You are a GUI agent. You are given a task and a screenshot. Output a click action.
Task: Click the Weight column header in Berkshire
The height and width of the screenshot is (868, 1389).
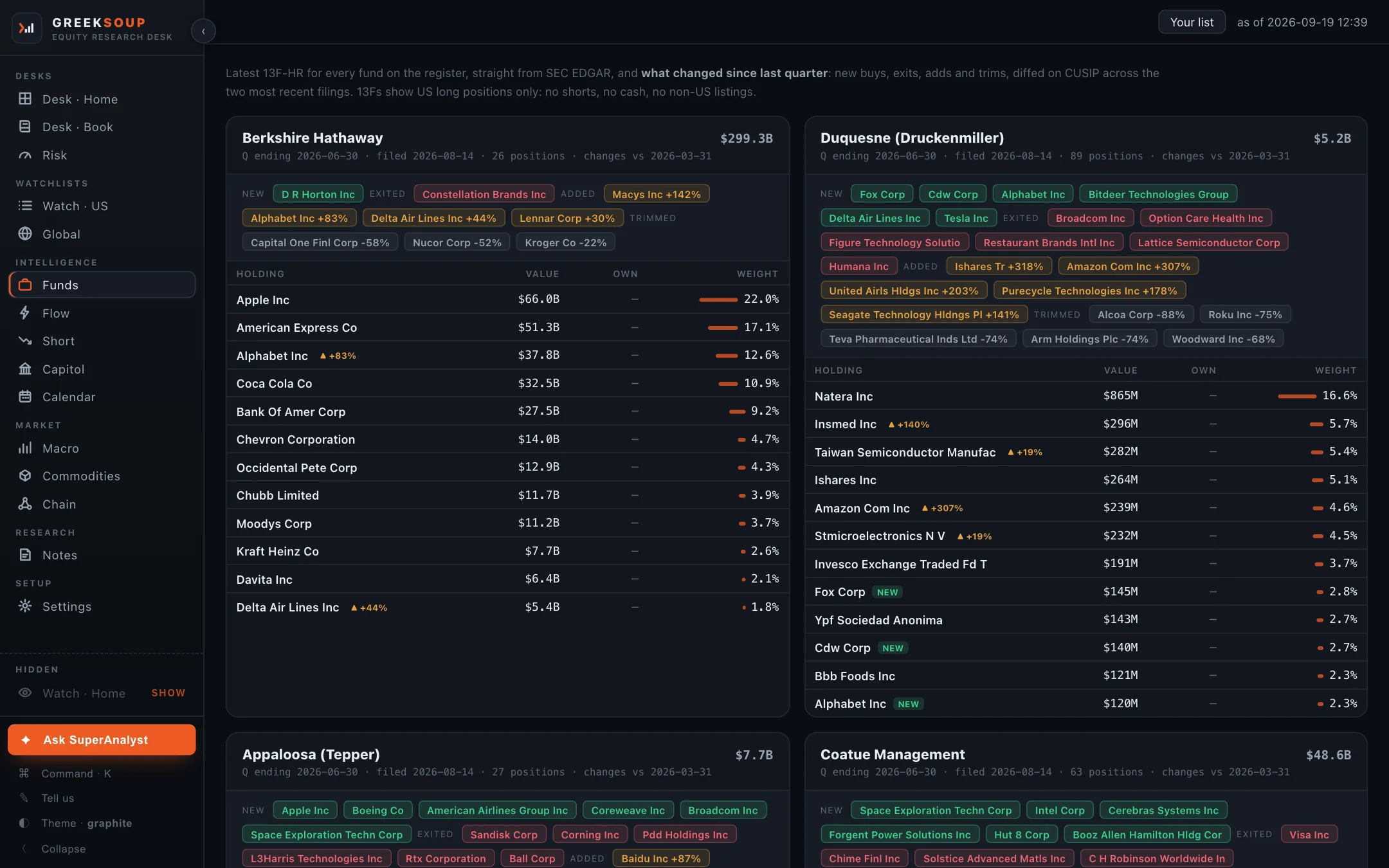757,274
